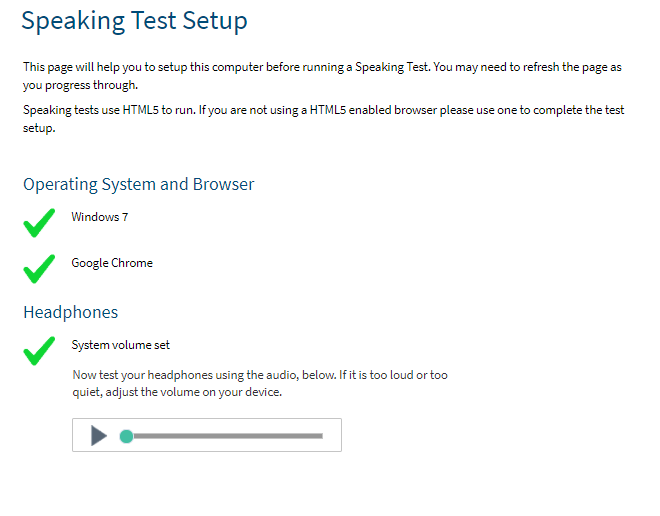Click the headphone test instructions paragraph
This screenshot has height=516, width=660.
[260, 383]
